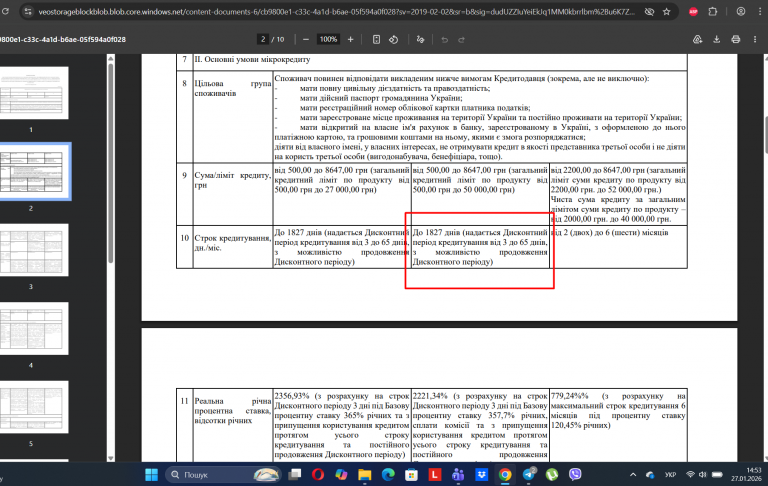Open the Chrome extensions puzzle icon
768x486 pixels.
click(713, 11)
